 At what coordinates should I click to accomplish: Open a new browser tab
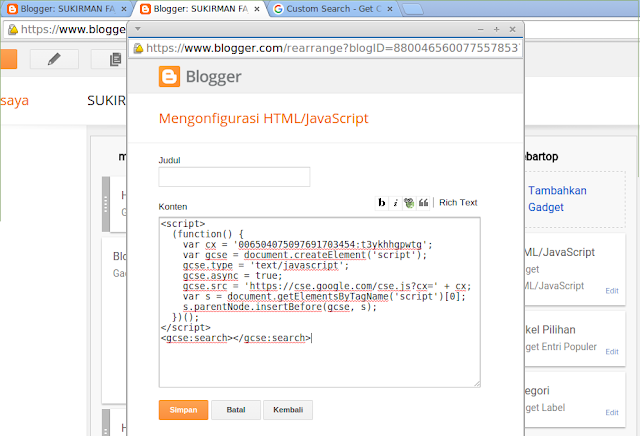pyautogui.click(x=413, y=9)
